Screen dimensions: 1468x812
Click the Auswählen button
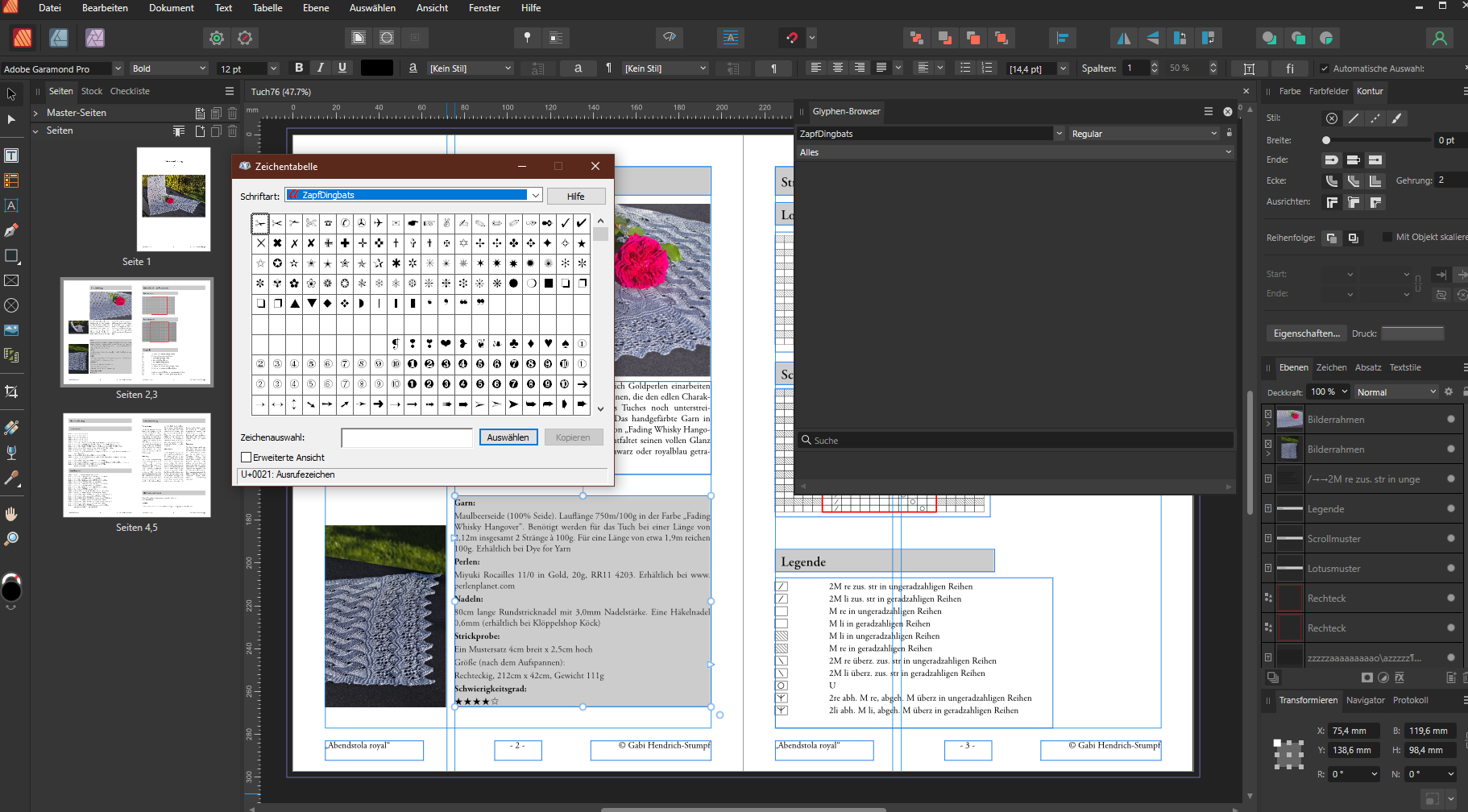pyautogui.click(x=508, y=437)
